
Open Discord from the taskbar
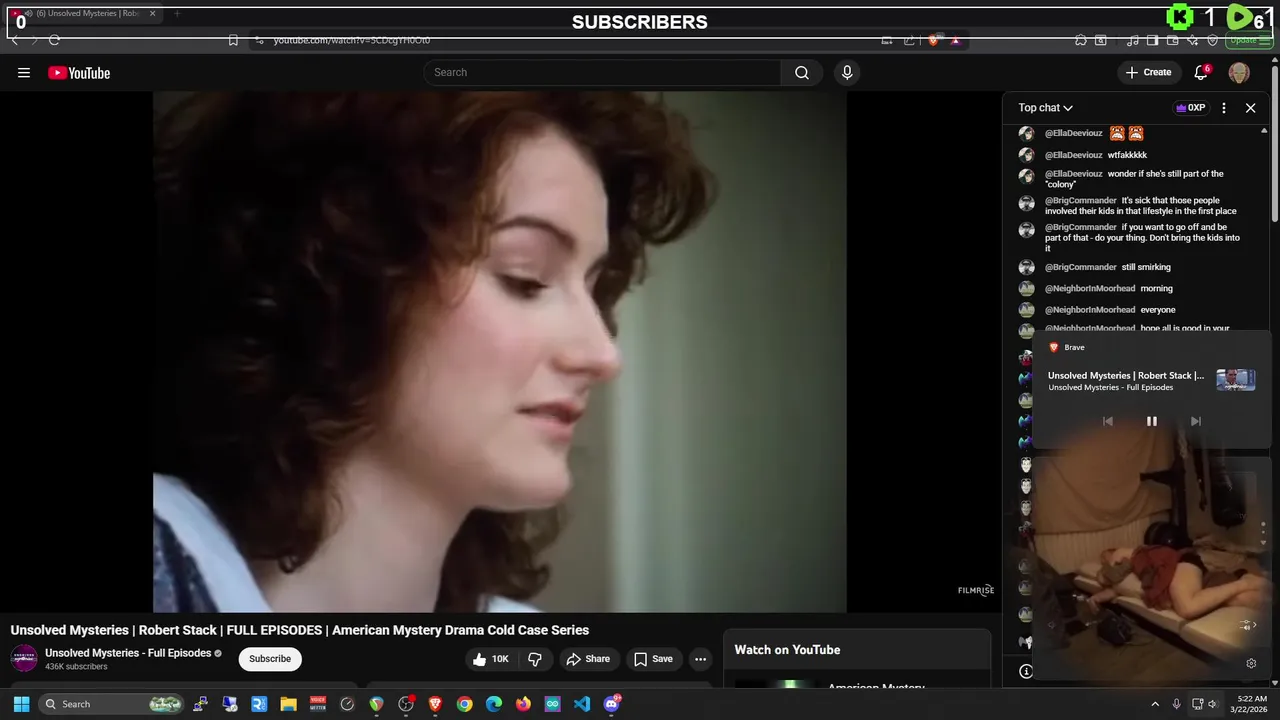coord(612,704)
